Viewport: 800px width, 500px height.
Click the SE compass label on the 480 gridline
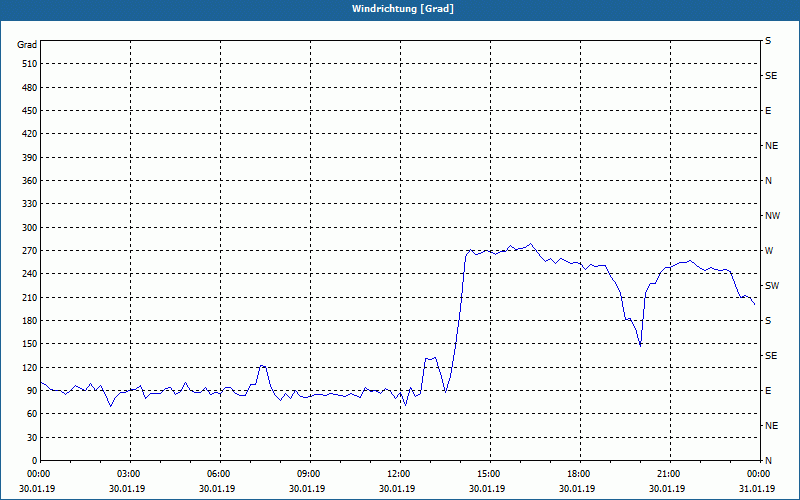click(771, 76)
